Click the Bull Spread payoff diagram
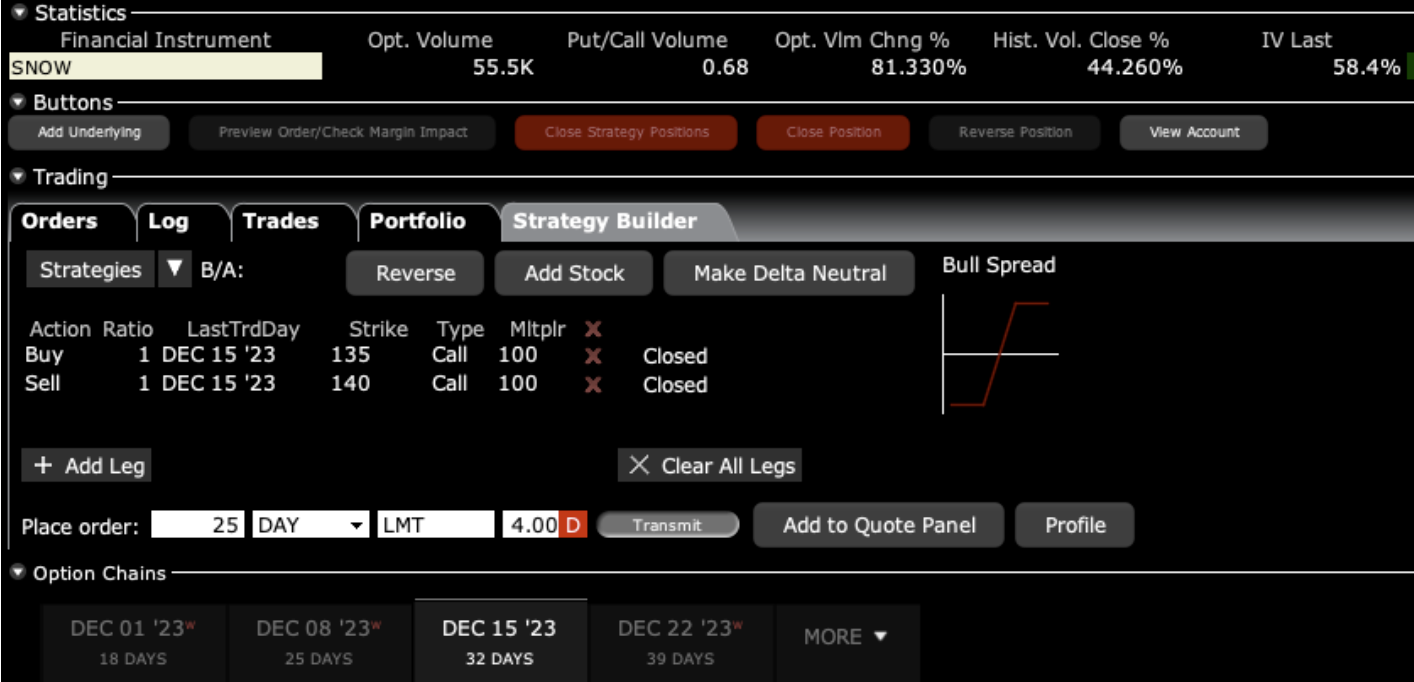 (1000, 354)
